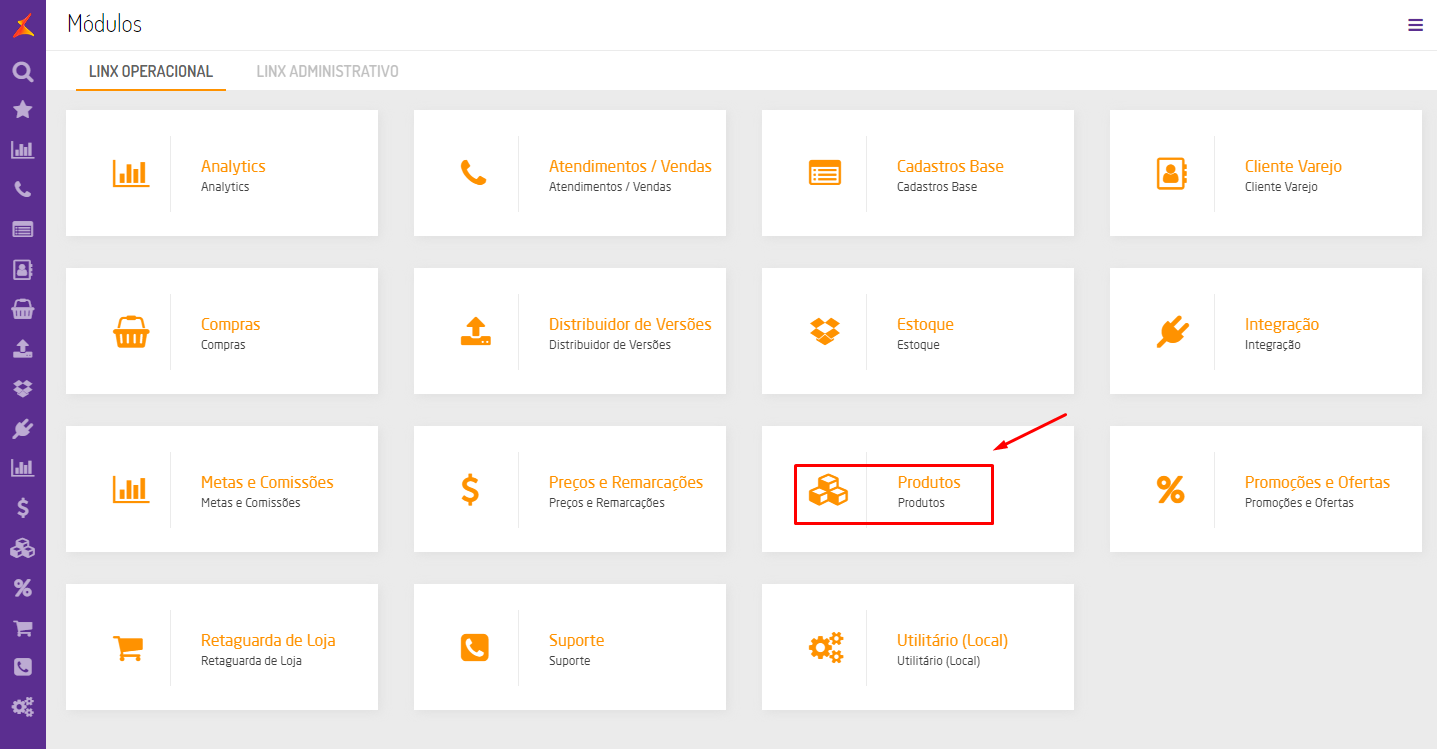The height and width of the screenshot is (749, 1437).
Task: Click the plug icon in the Integração card
Action: (x=1172, y=331)
